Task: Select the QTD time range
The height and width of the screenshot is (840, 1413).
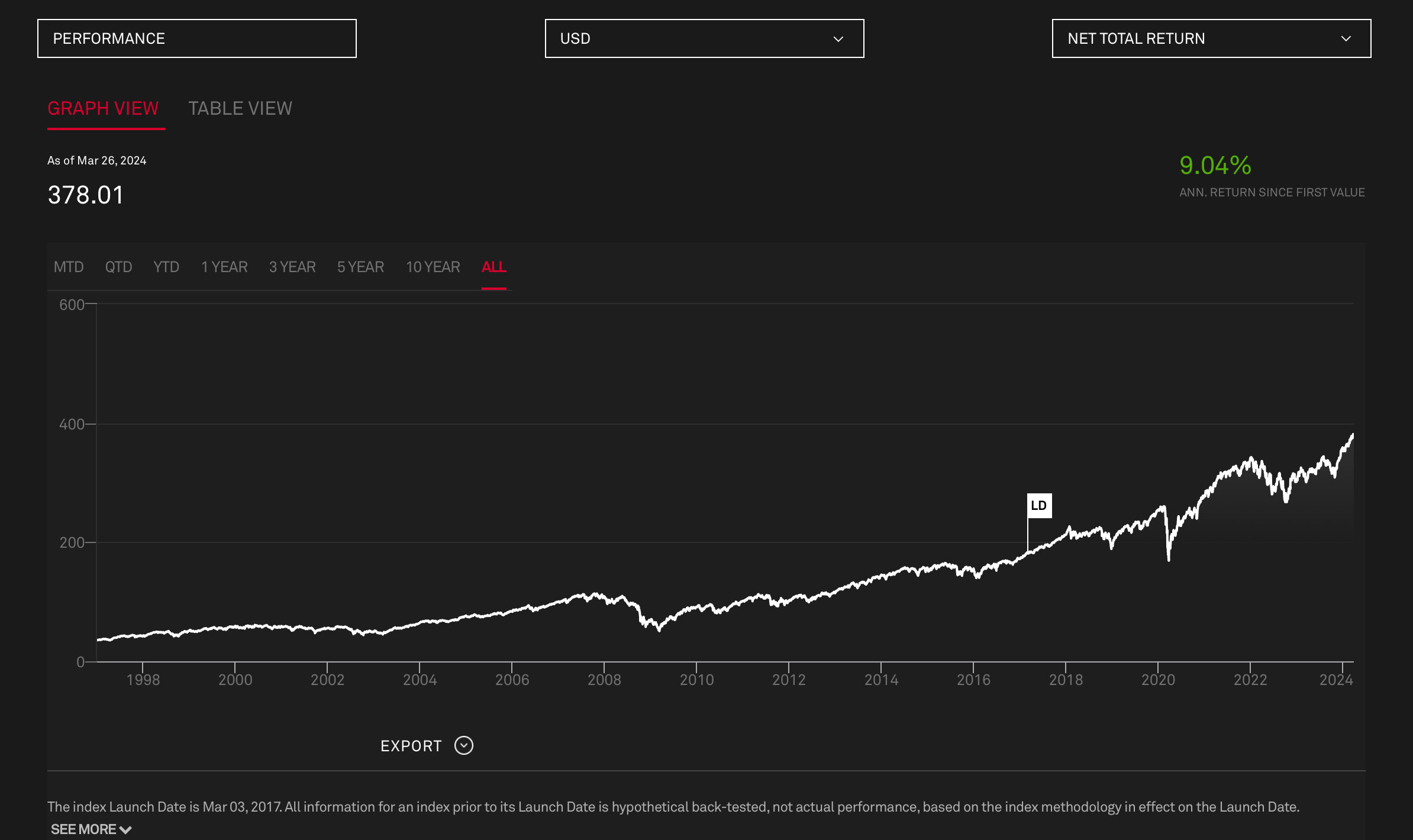Action: pos(118,267)
